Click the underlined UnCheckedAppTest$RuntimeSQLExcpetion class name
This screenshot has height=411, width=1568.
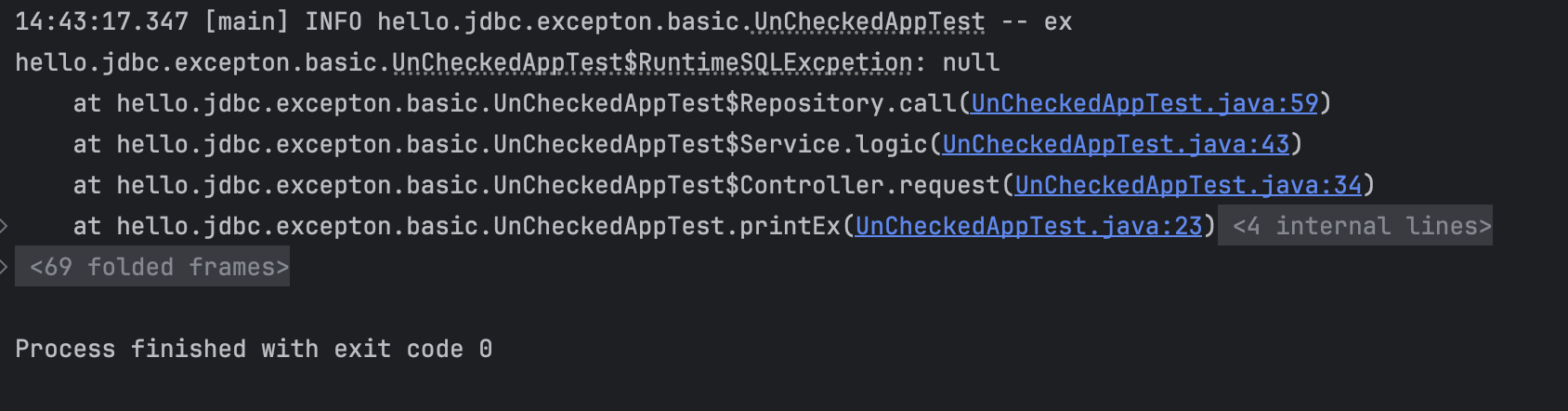pos(652,62)
